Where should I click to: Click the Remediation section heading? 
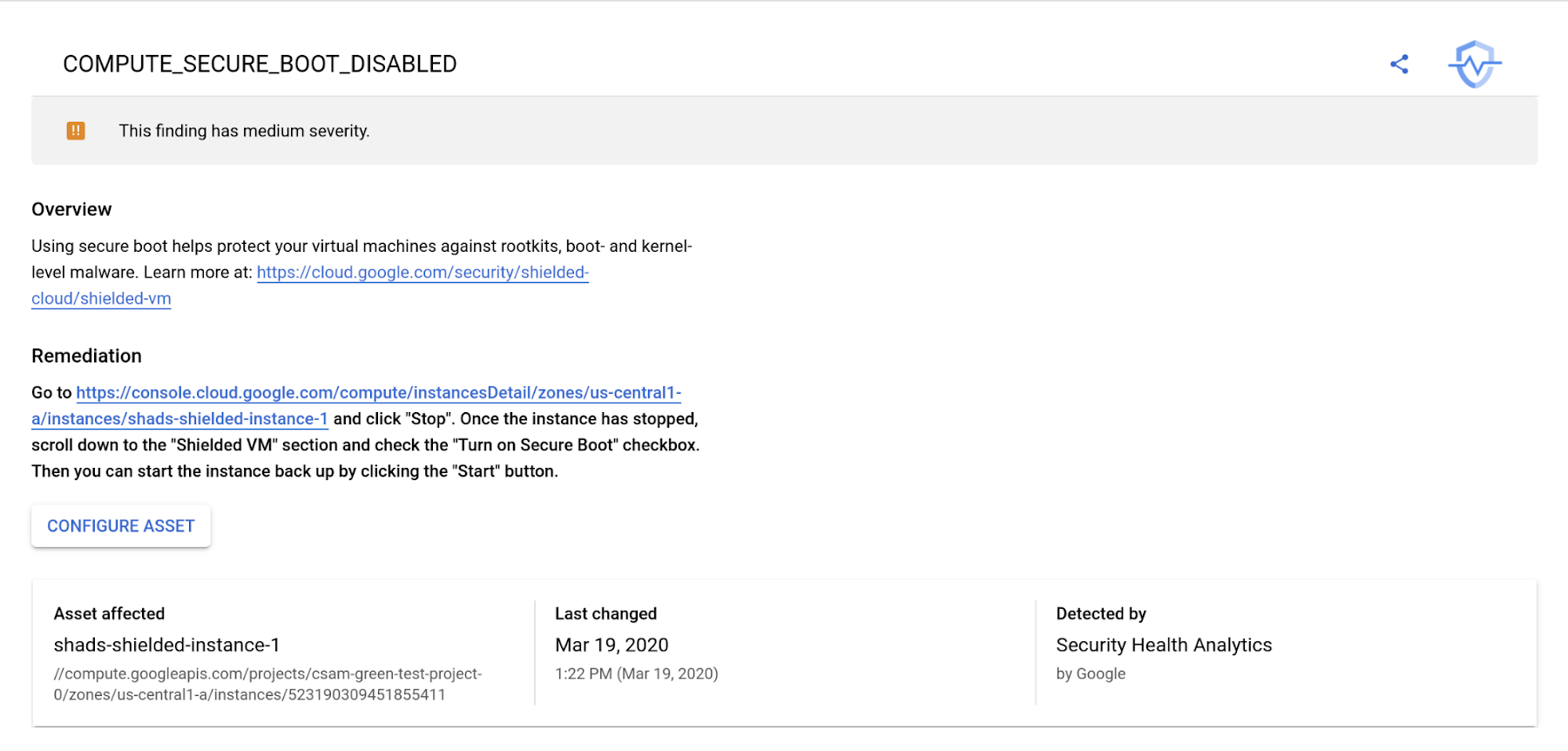[x=86, y=355]
